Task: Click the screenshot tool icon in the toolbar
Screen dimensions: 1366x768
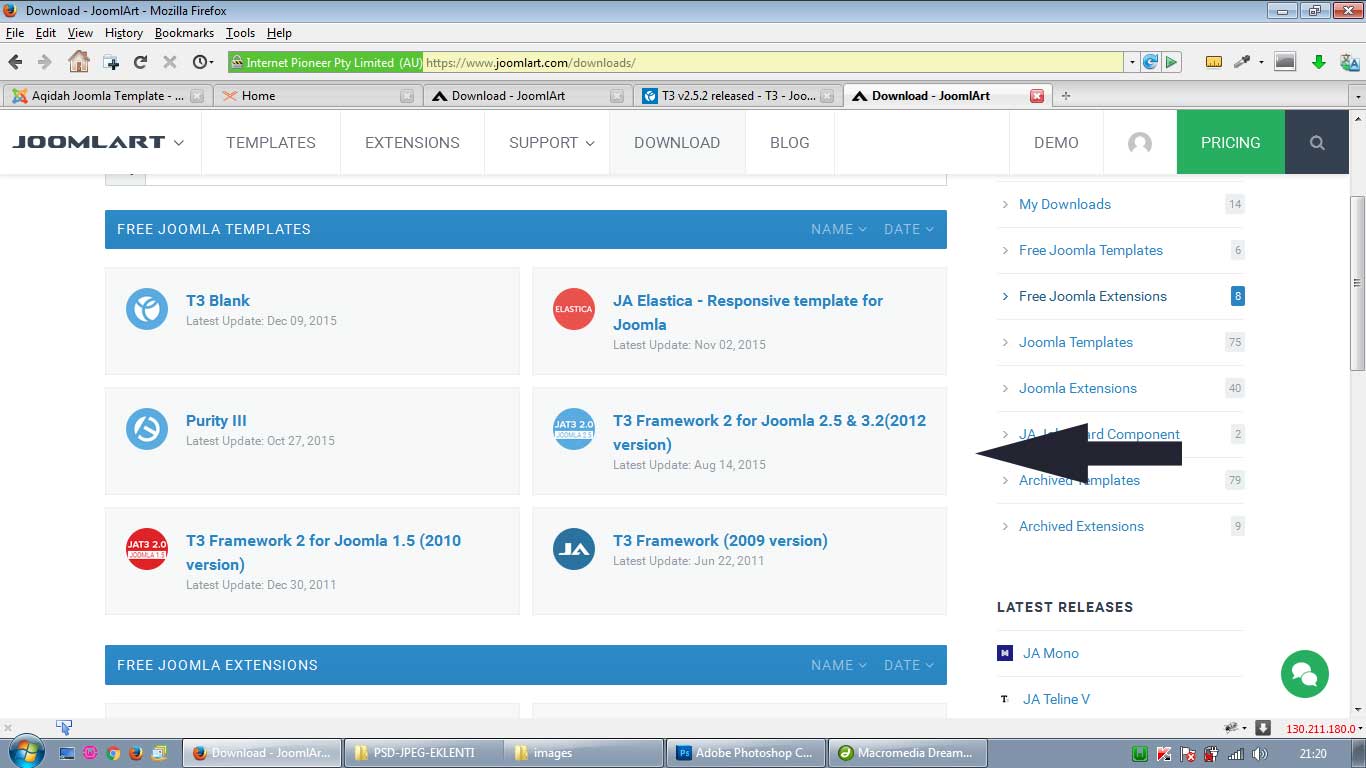Action: click(x=1285, y=62)
